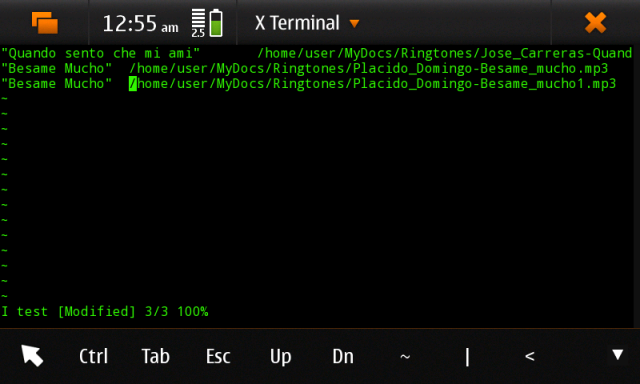Viewport: 640px width, 384px height.
Task: Tap the Dn key button
Action: click(x=343, y=356)
